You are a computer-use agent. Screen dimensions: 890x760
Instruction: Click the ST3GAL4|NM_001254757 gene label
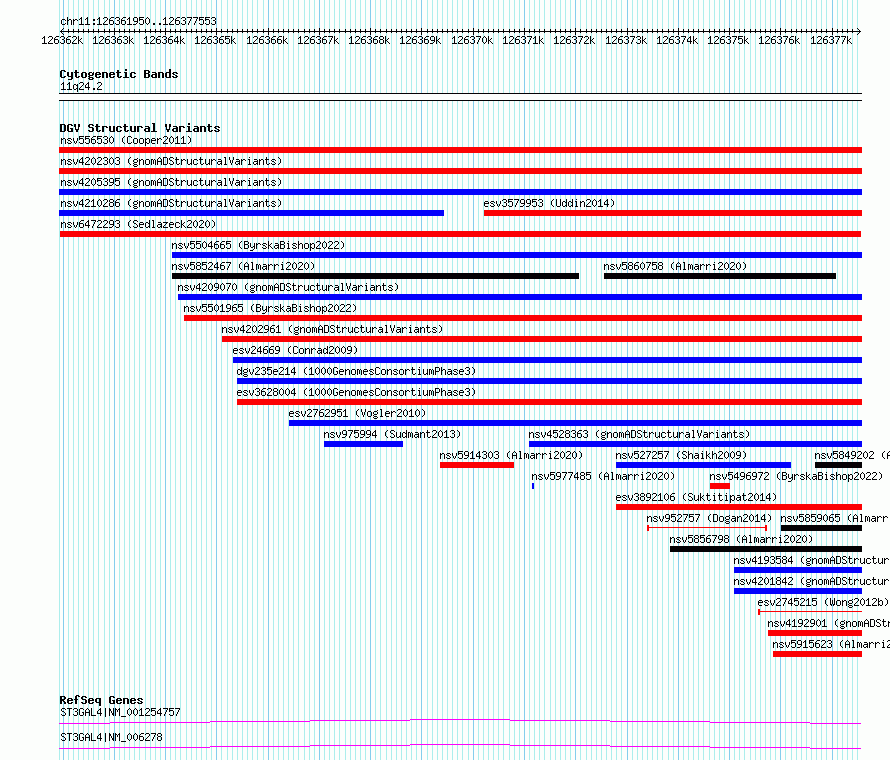point(120,712)
